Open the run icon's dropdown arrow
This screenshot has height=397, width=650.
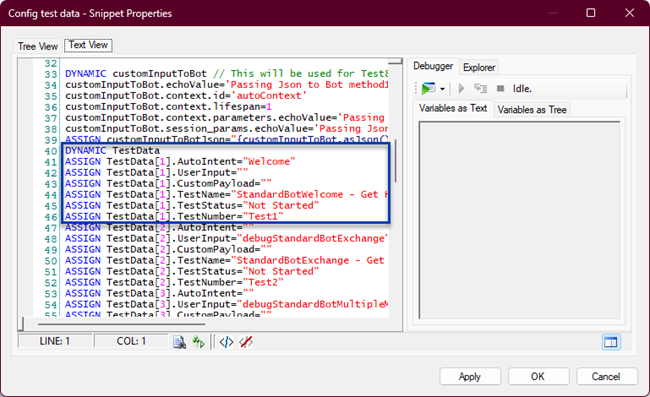(442, 89)
